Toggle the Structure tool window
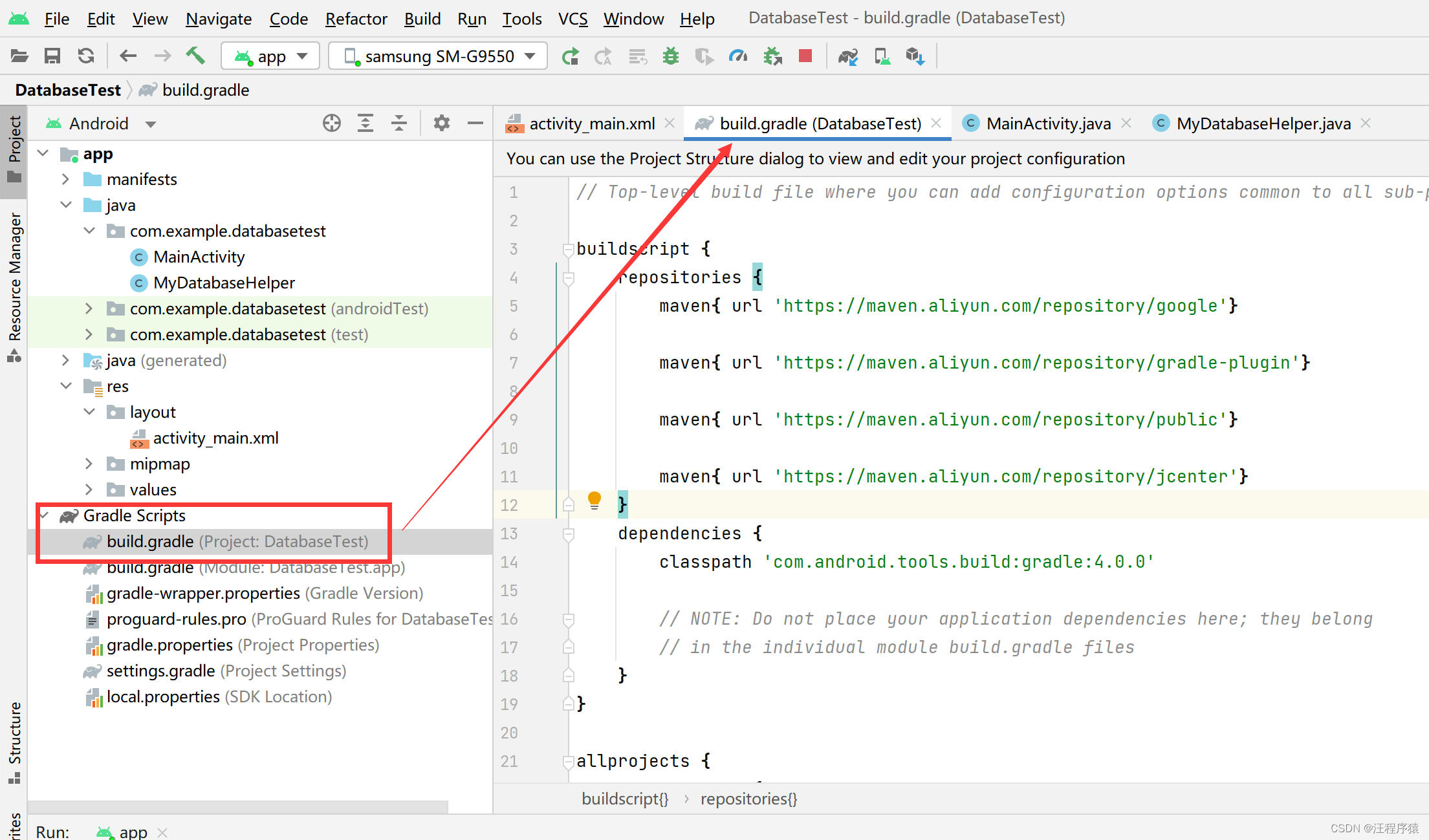1429x840 pixels. 14,742
